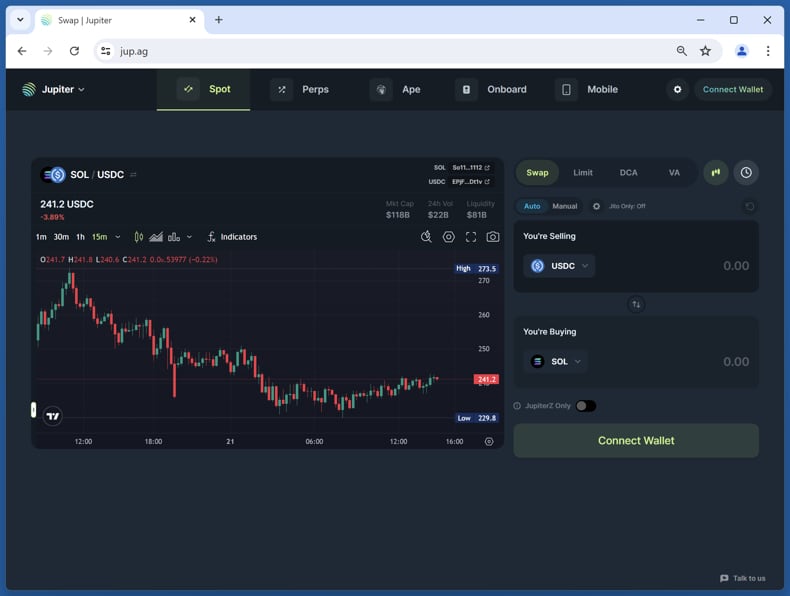The image size is (790, 596).
Task: Toggle the chart view icon
Action: 715,172
